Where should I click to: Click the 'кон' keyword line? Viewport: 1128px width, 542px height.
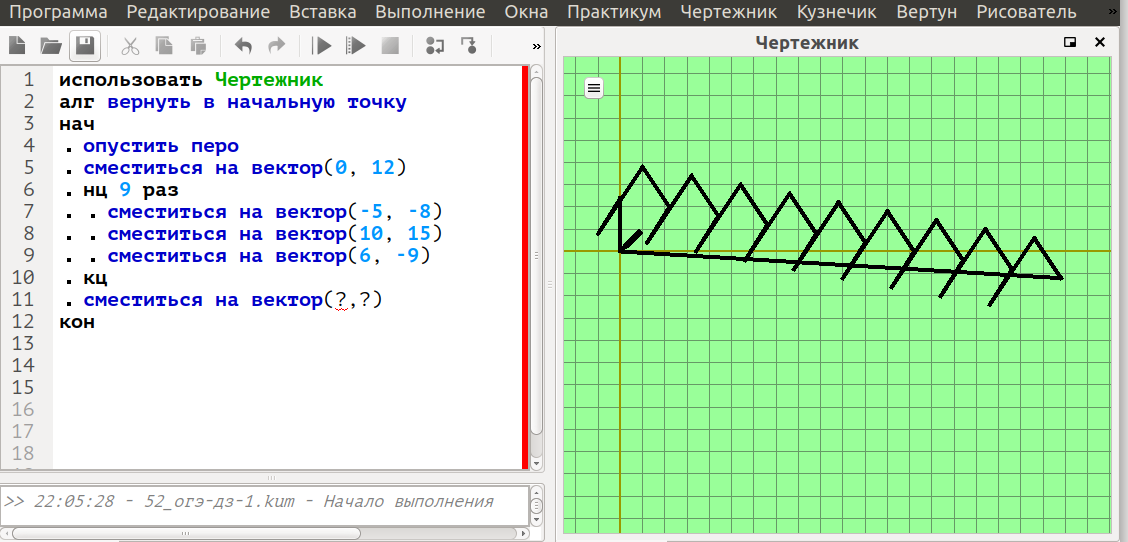77,322
